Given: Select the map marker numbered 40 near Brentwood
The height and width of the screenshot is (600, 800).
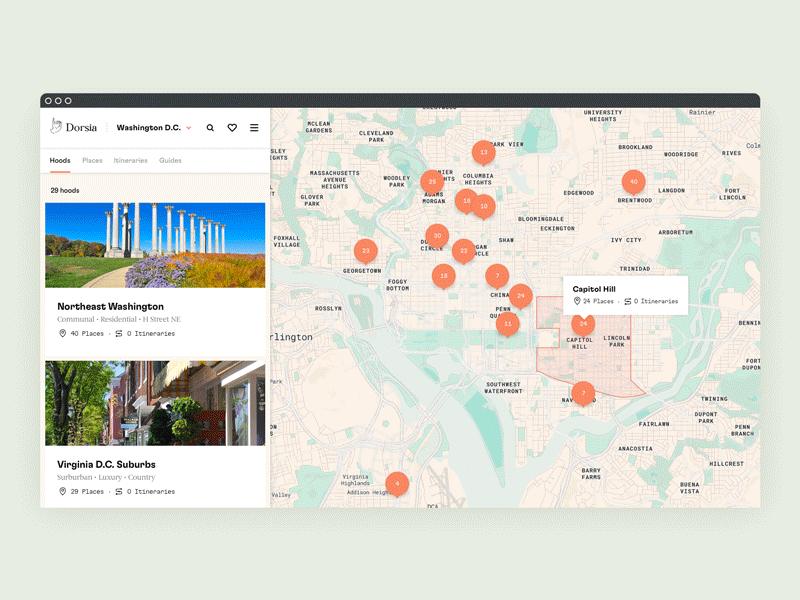Looking at the screenshot, I should tap(632, 182).
